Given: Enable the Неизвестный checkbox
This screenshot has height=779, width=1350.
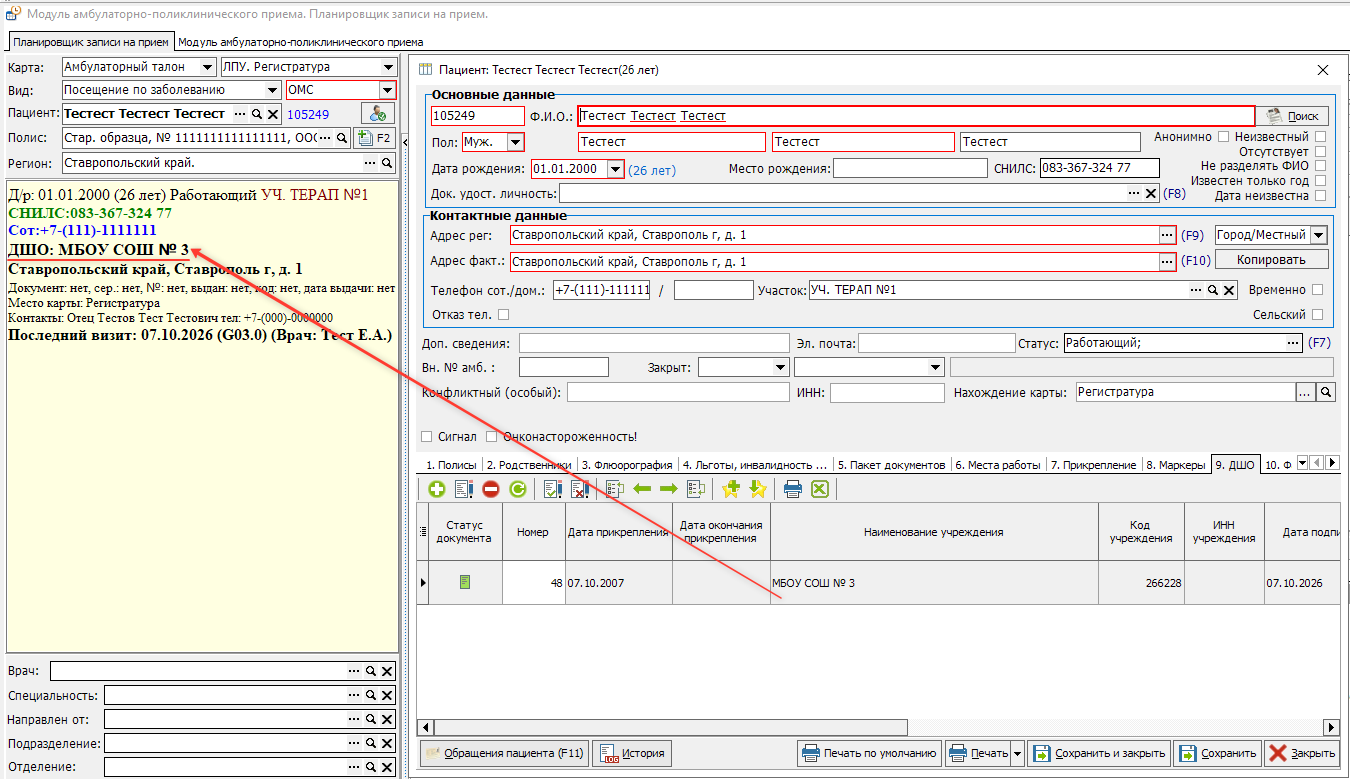Looking at the screenshot, I should tap(1321, 136).
